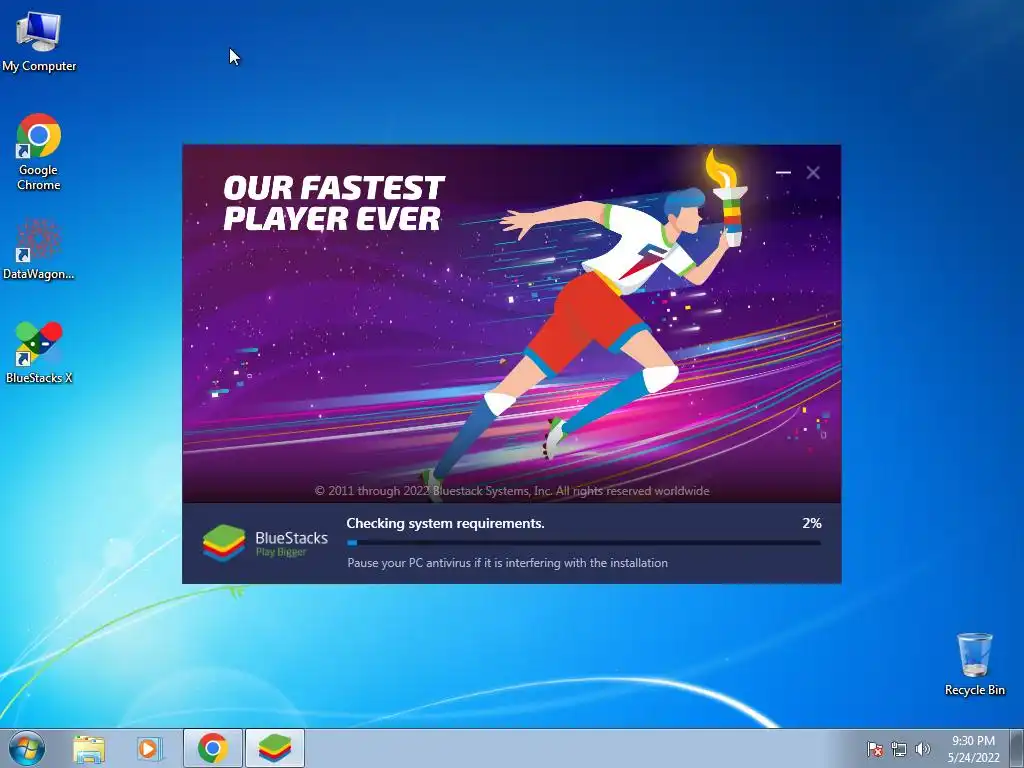Open the clock showing 9:30 PM
The height and width of the screenshot is (768, 1024).
pyautogui.click(x=973, y=749)
